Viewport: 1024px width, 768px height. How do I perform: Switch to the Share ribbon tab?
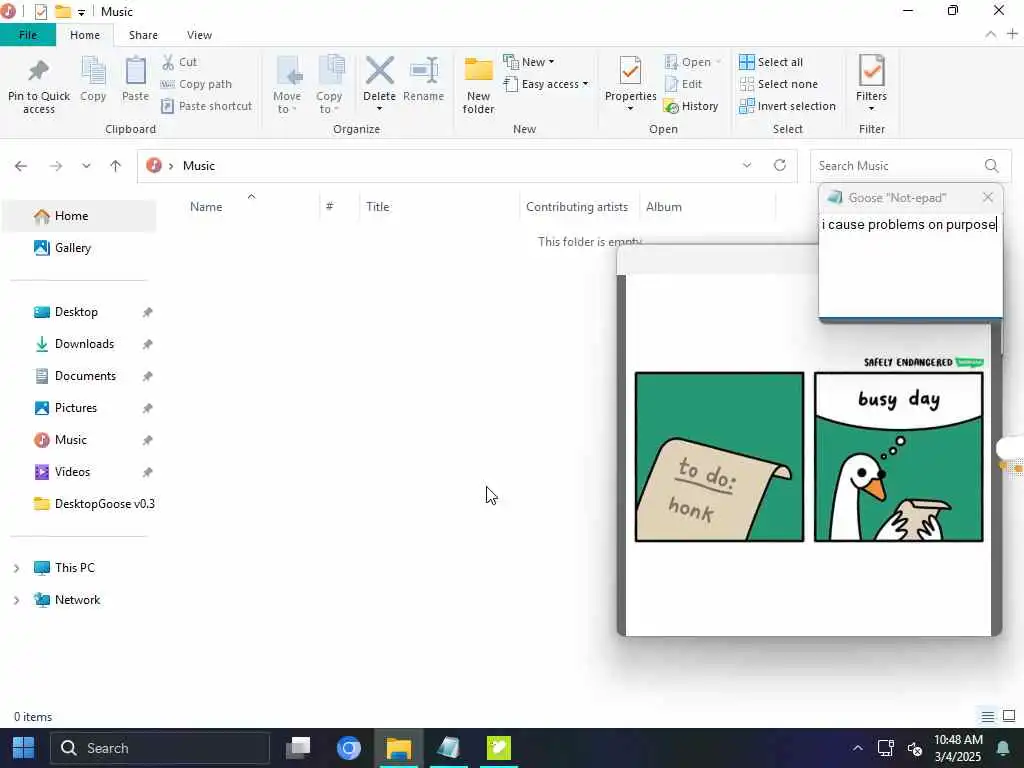pos(143,35)
